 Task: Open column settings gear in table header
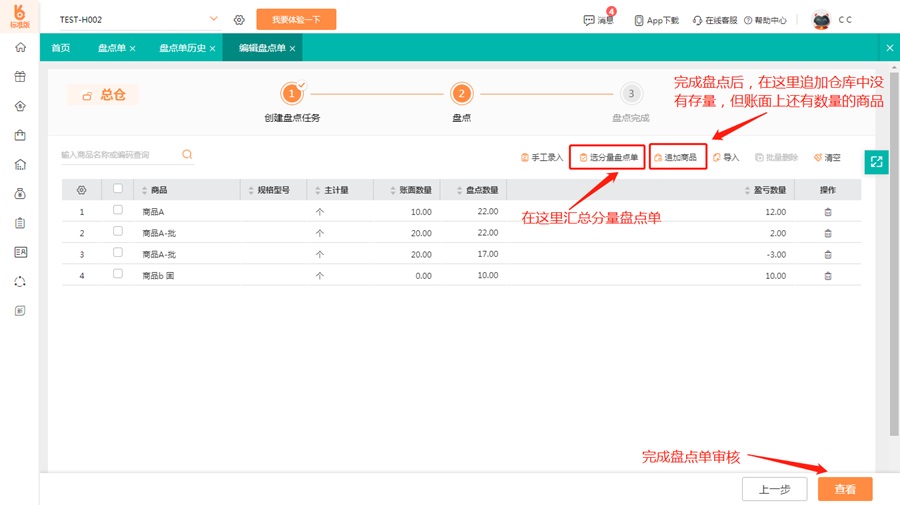(x=82, y=190)
